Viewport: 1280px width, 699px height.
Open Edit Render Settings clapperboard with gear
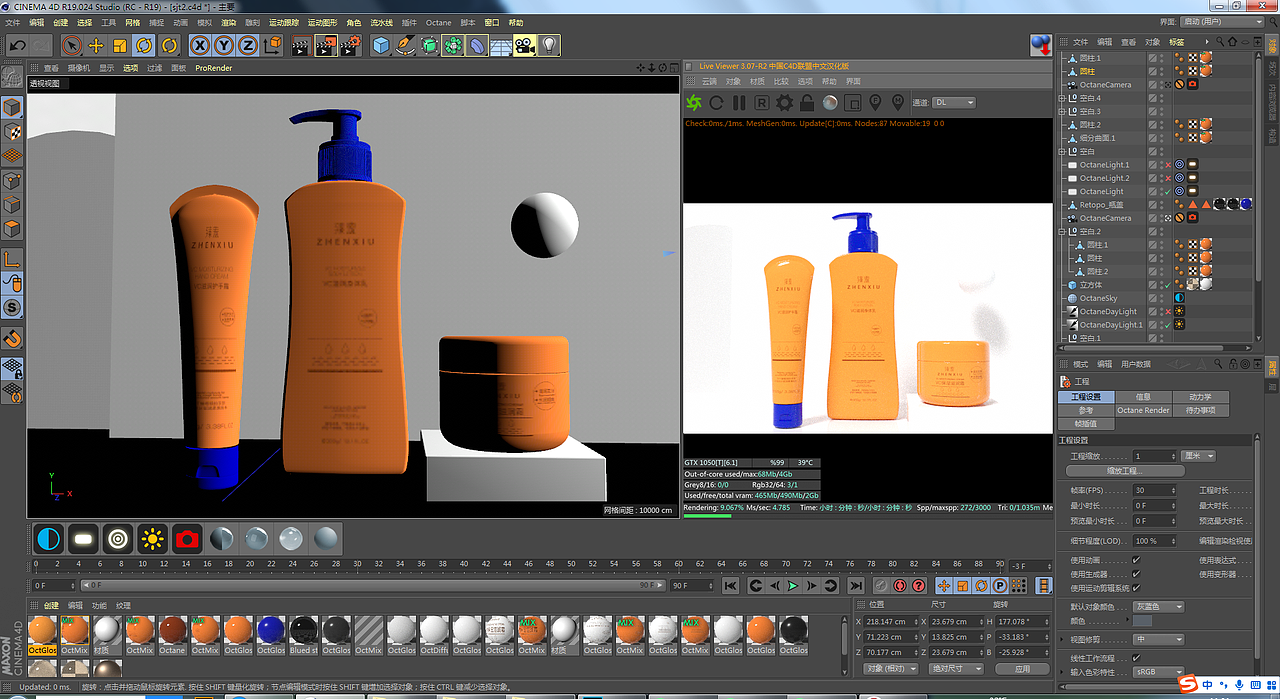[349, 45]
